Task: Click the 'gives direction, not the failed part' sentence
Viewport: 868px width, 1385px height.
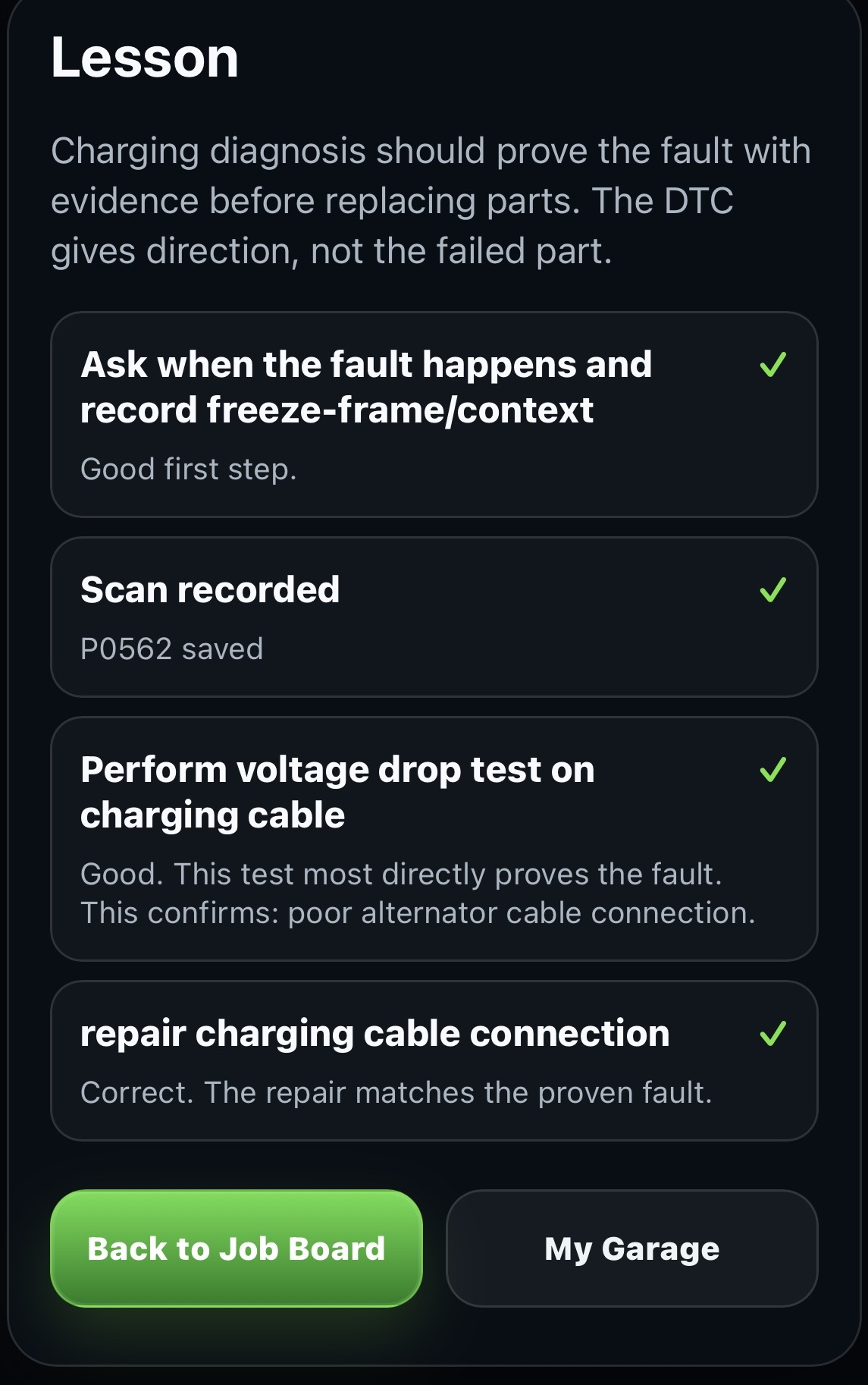Action: pyautogui.click(x=331, y=251)
